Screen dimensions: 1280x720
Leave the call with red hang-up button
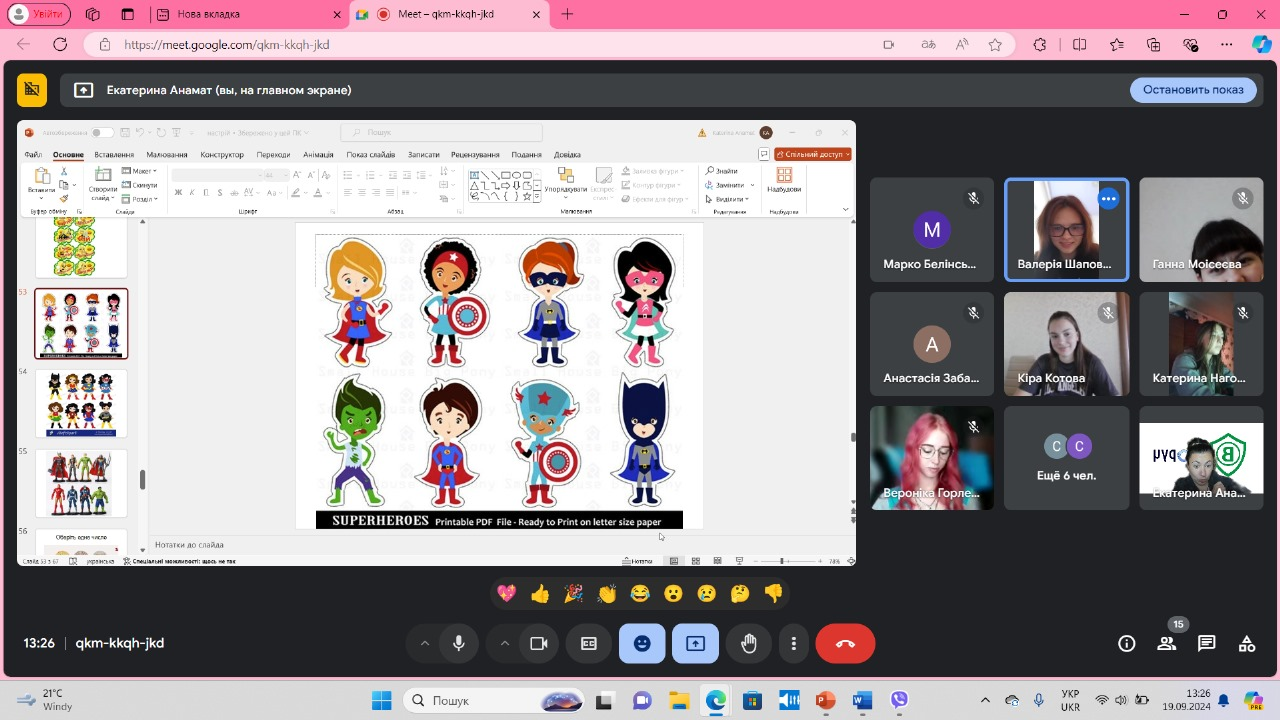(x=845, y=643)
